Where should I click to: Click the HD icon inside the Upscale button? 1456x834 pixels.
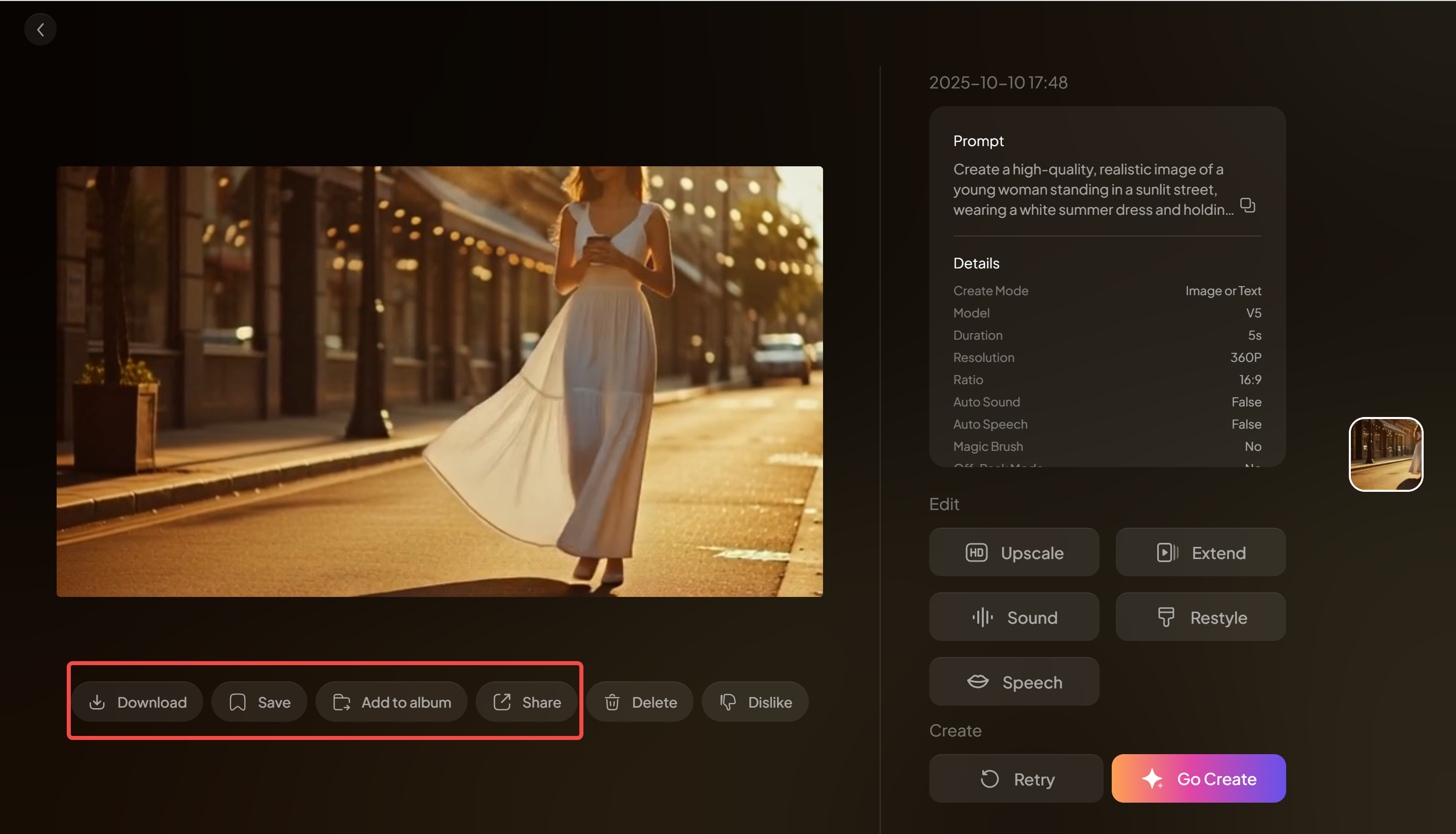[x=977, y=552]
